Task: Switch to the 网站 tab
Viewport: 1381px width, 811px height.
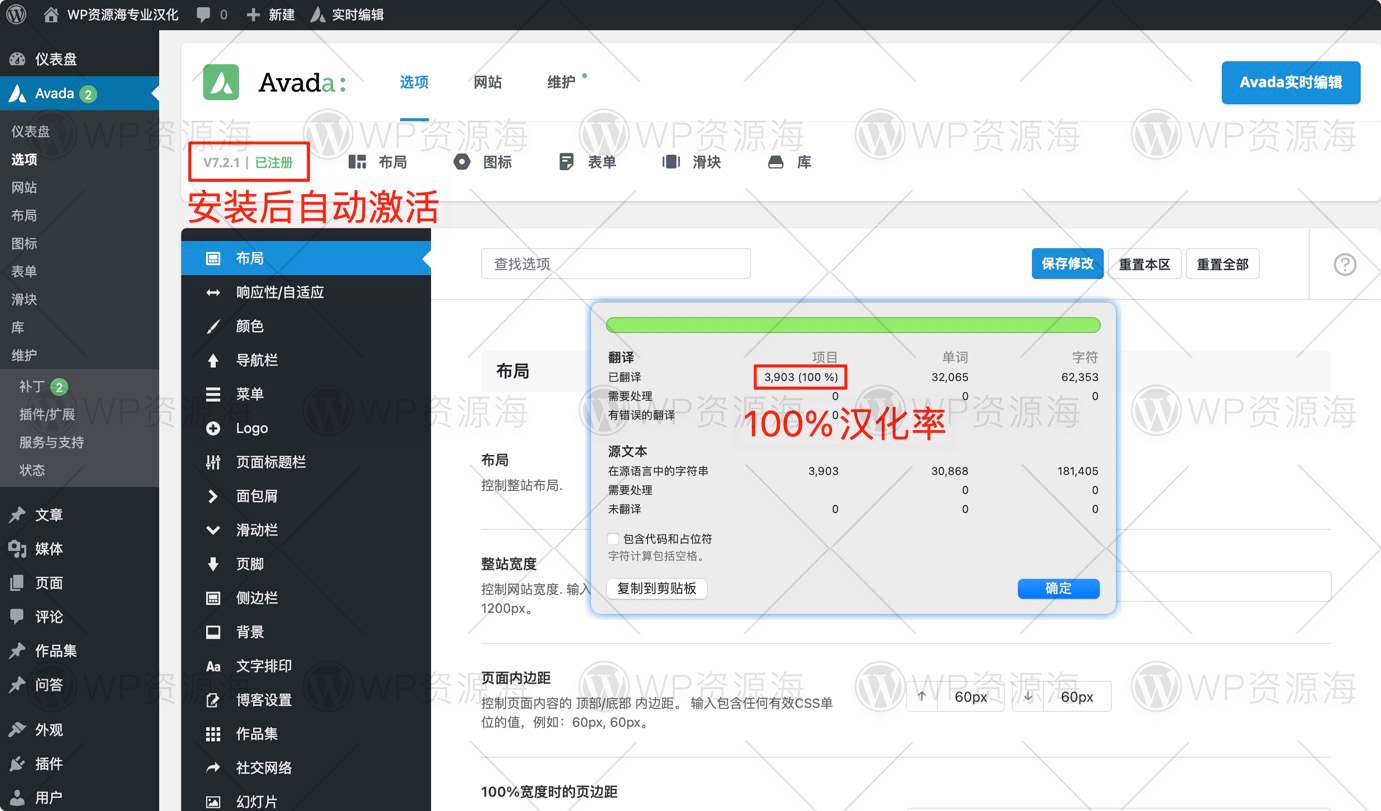Action: click(488, 82)
